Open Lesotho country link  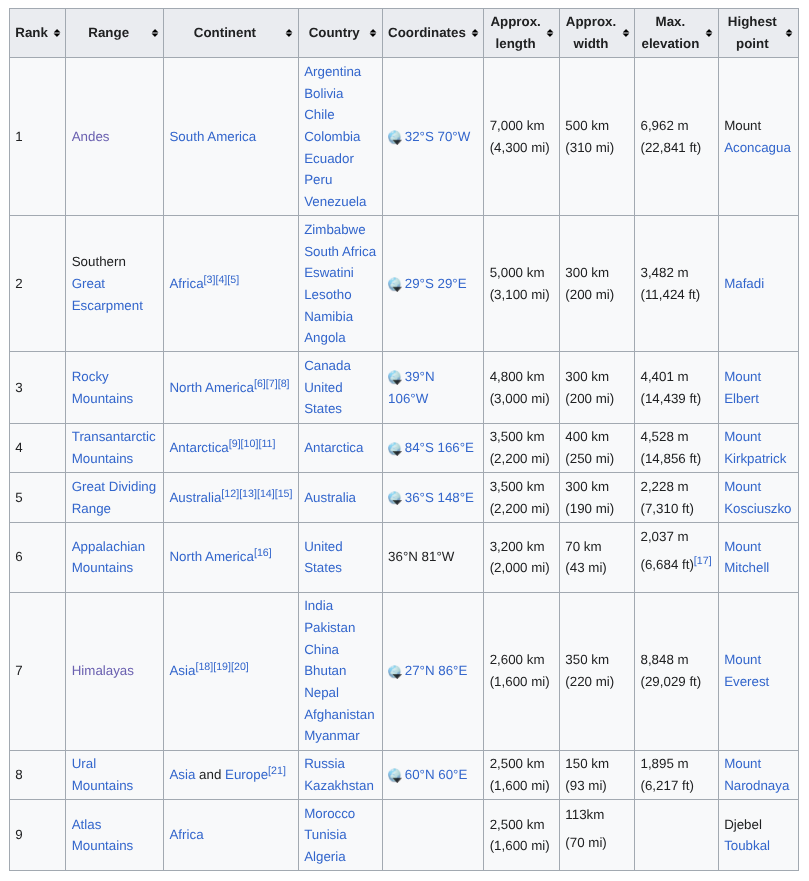pyautogui.click(x=328, y=295)
